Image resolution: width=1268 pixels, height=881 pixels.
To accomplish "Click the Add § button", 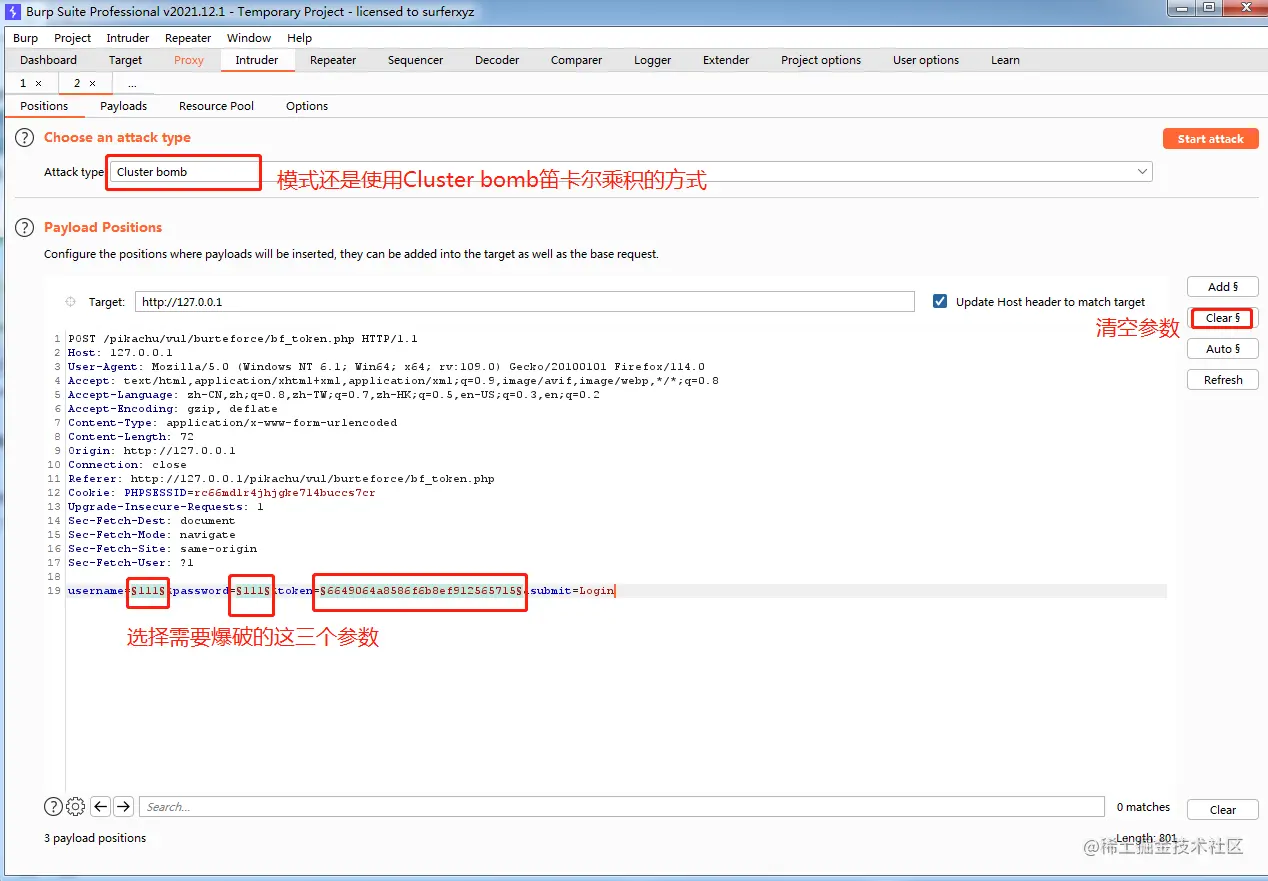I will (1223, 287).
